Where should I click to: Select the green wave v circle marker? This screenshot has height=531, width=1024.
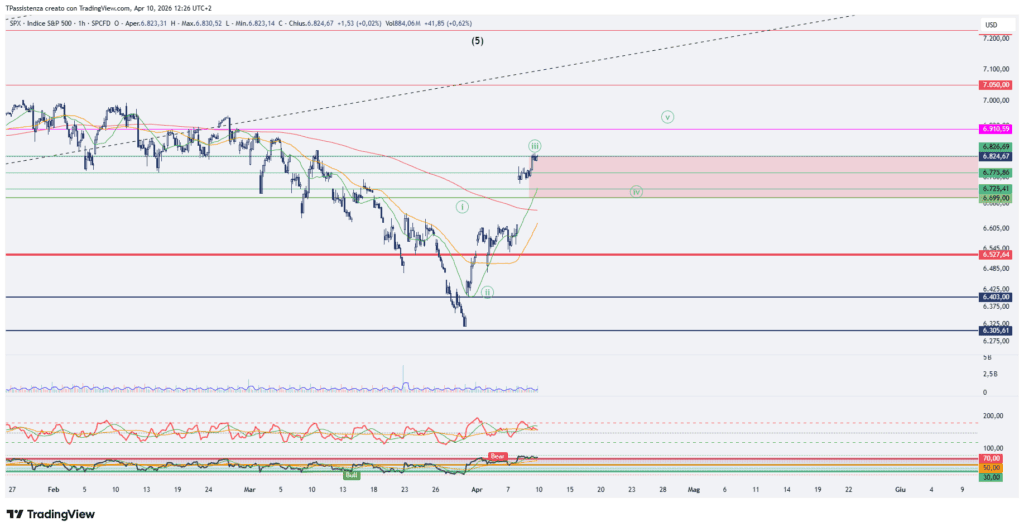pos(667,117)
